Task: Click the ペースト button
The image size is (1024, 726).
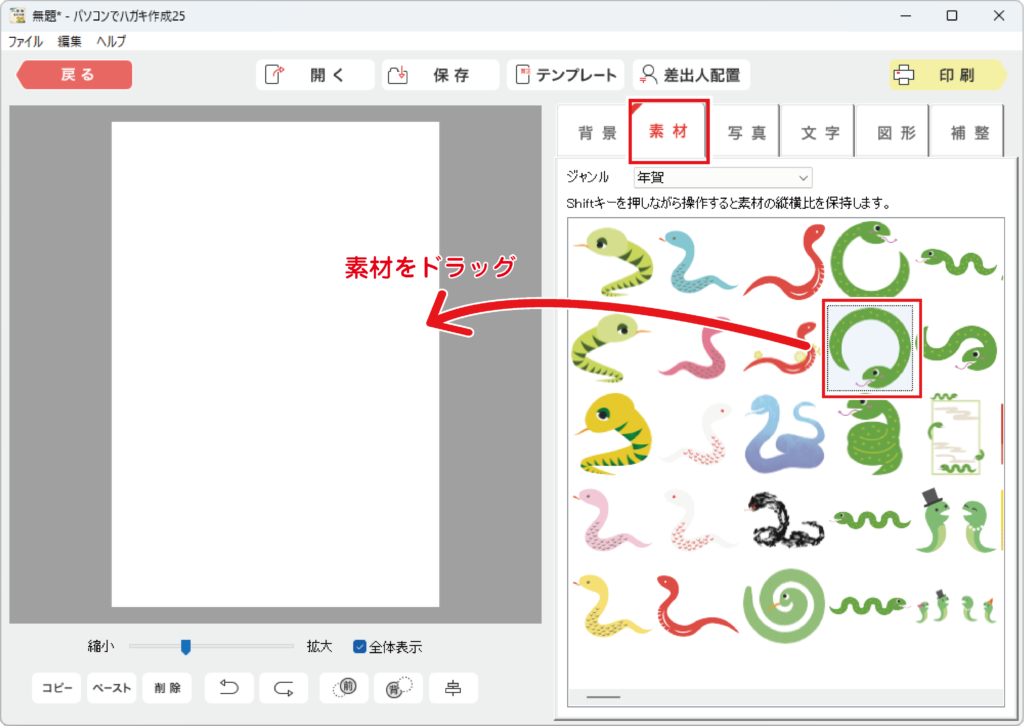Action: pos(112,687)
